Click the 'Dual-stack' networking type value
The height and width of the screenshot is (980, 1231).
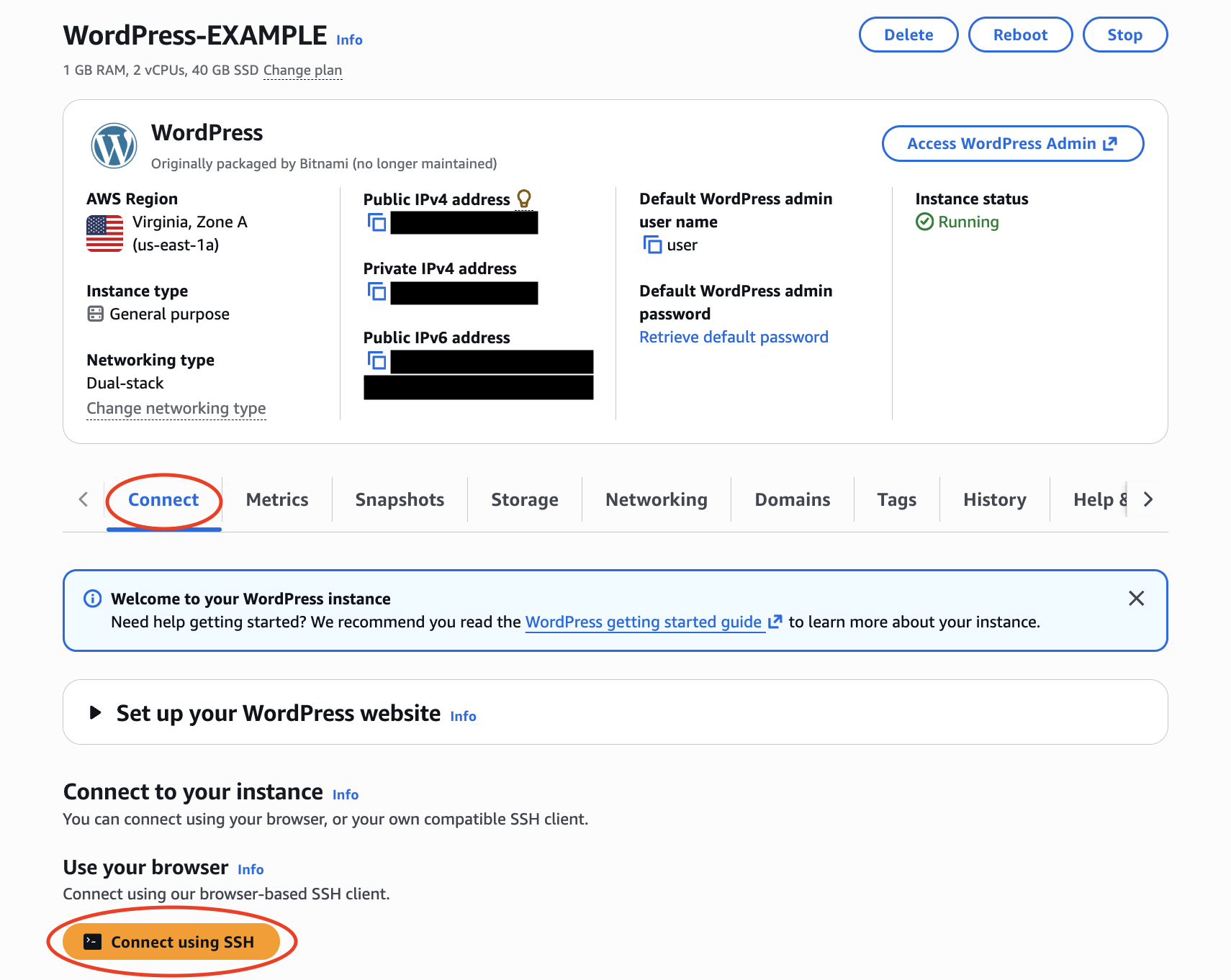(x=125, y=383)
